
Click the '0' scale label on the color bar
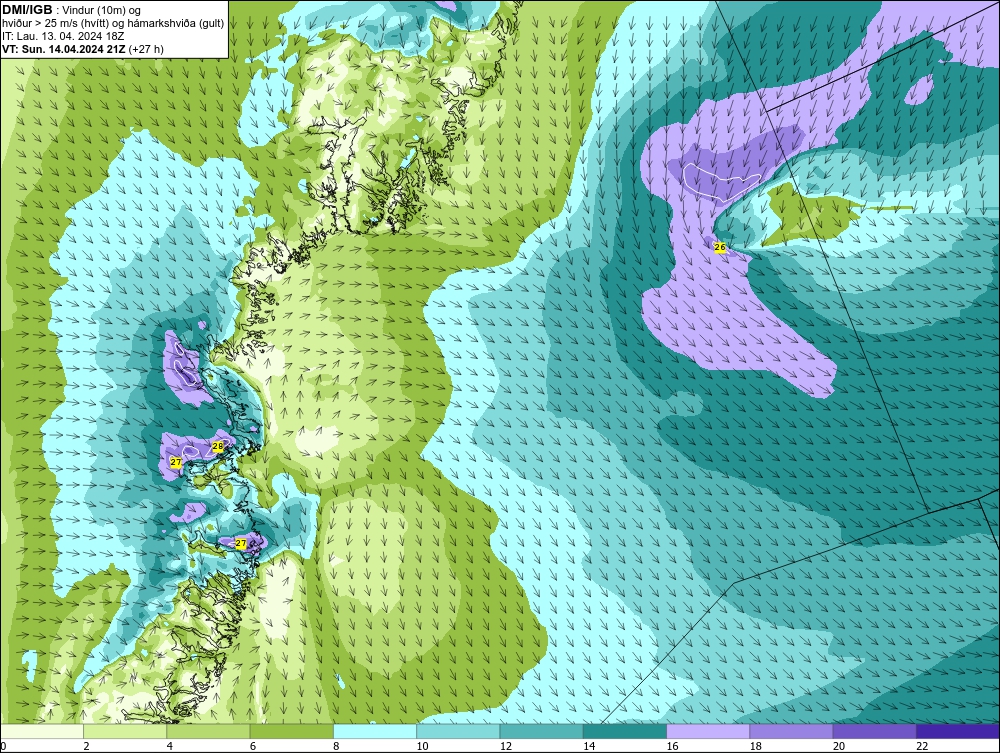(3, 747)
